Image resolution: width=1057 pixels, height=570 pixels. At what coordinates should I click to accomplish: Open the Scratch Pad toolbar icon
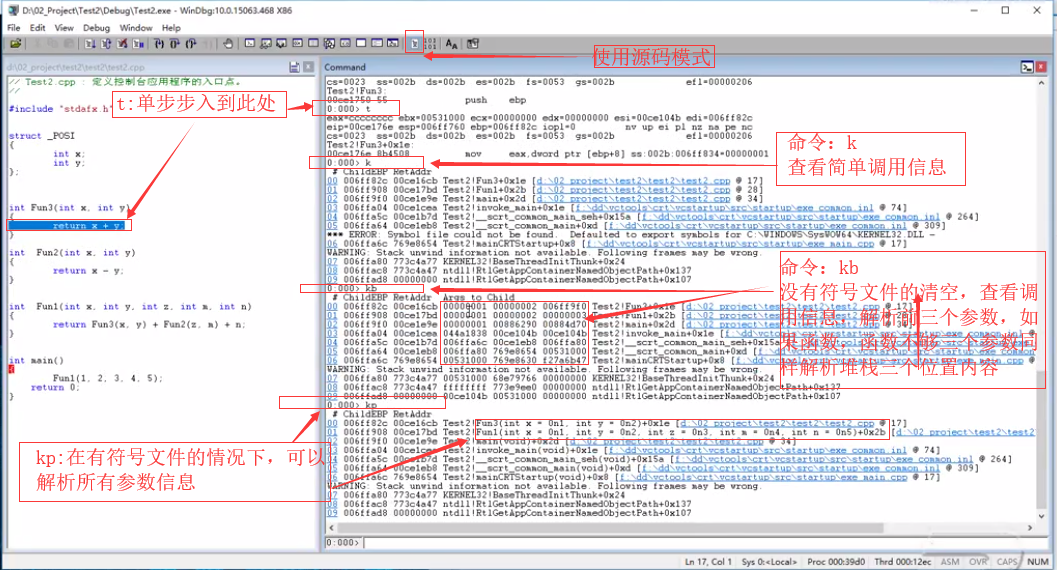click(361, 43)
